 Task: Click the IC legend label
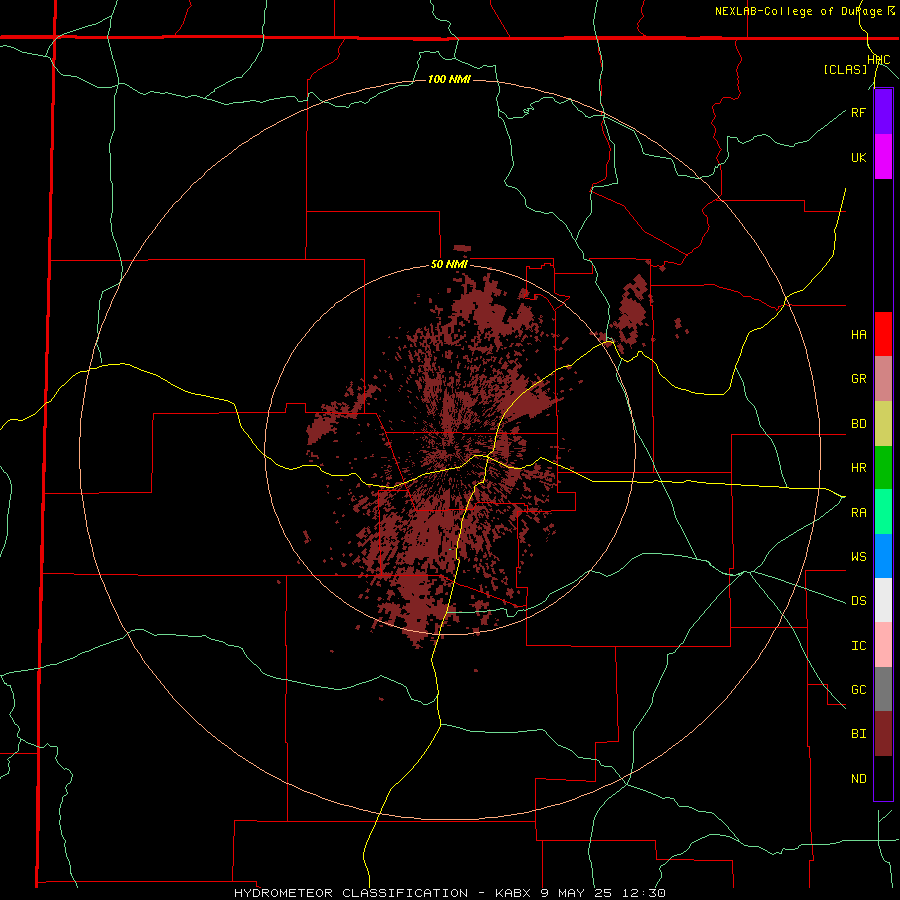pyautogui.click(x=858, y=646)
